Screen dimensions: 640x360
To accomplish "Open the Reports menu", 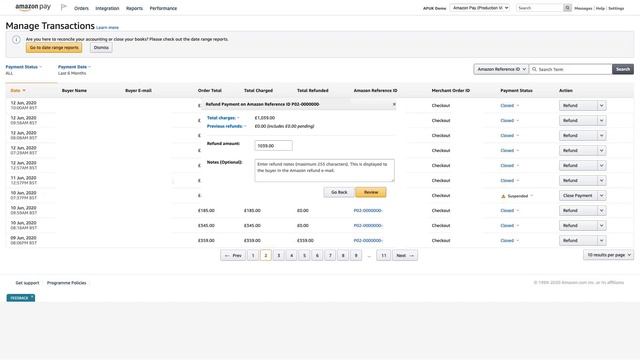I will coord(134,8).
